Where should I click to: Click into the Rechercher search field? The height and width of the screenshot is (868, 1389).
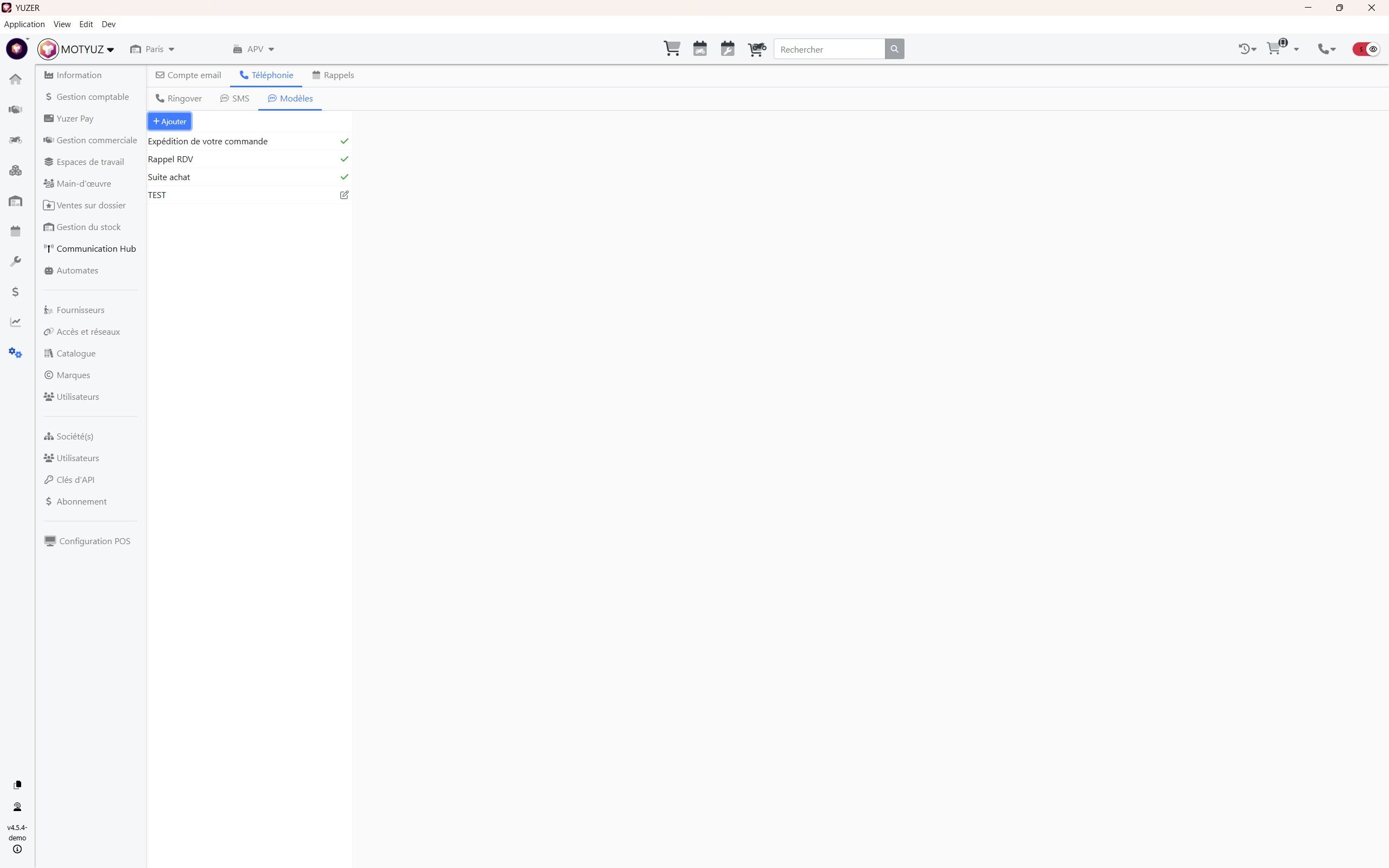tap(829, 49)
